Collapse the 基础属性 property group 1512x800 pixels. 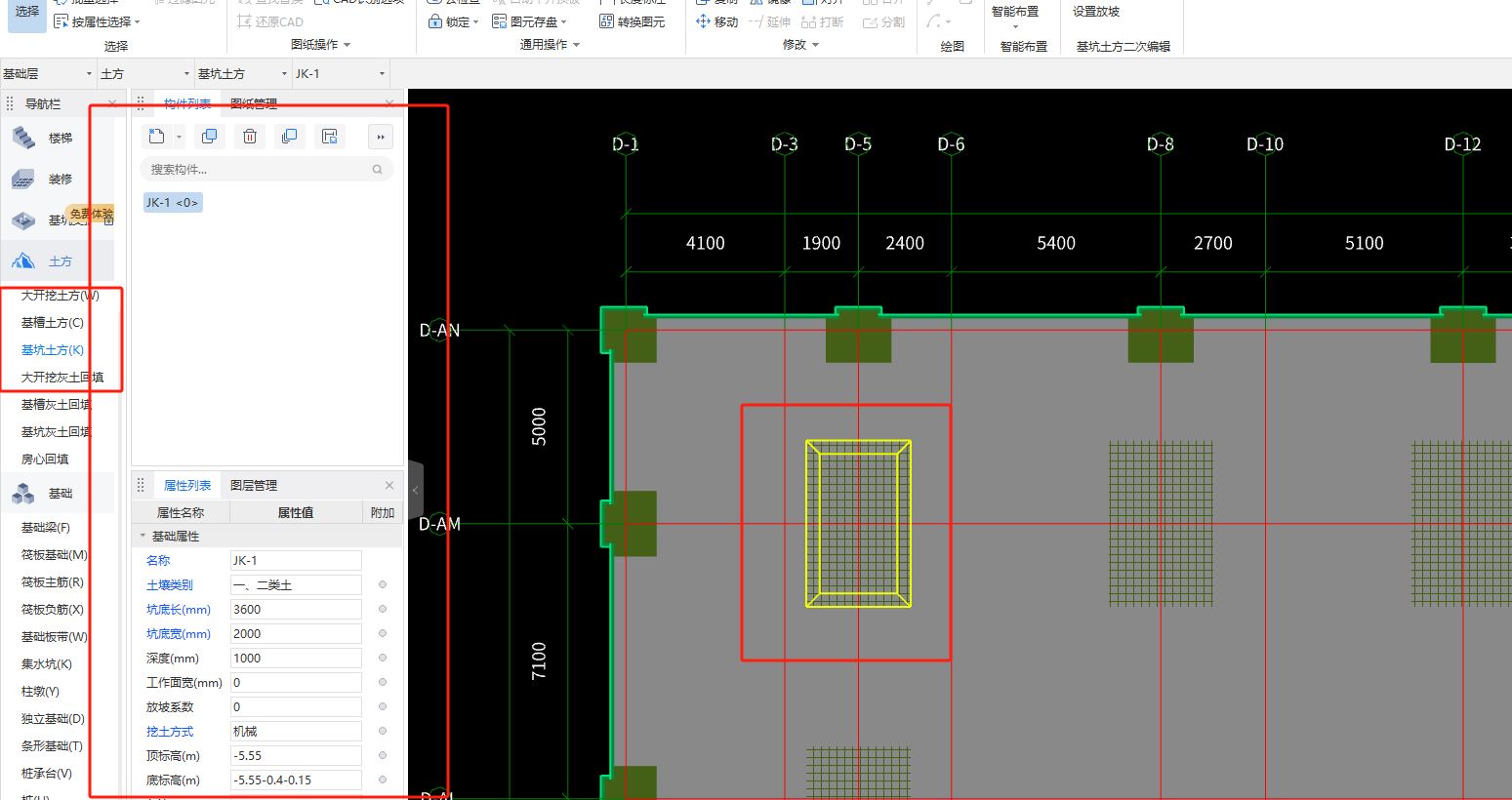pos(143,536)
